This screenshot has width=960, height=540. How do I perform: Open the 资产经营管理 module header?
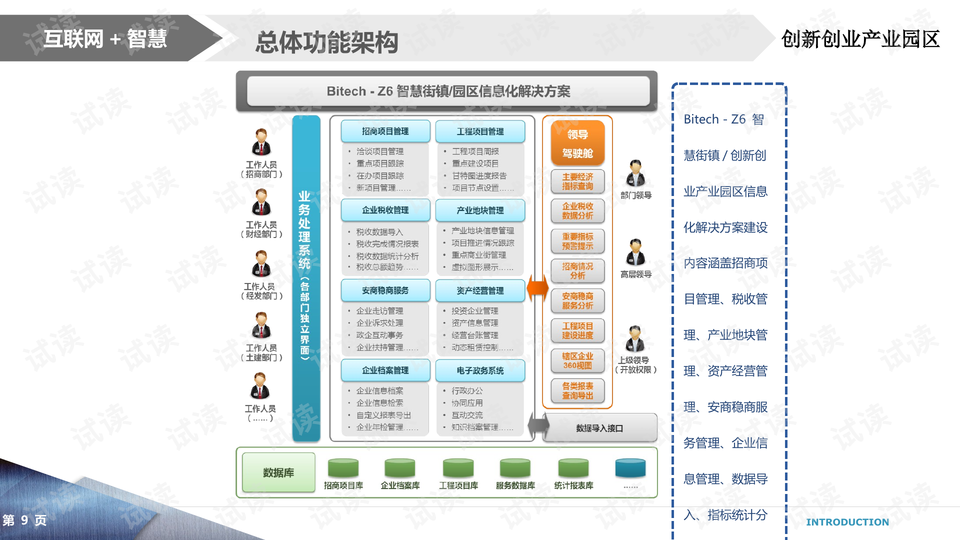pyautogui.click(x=480, y=291)
